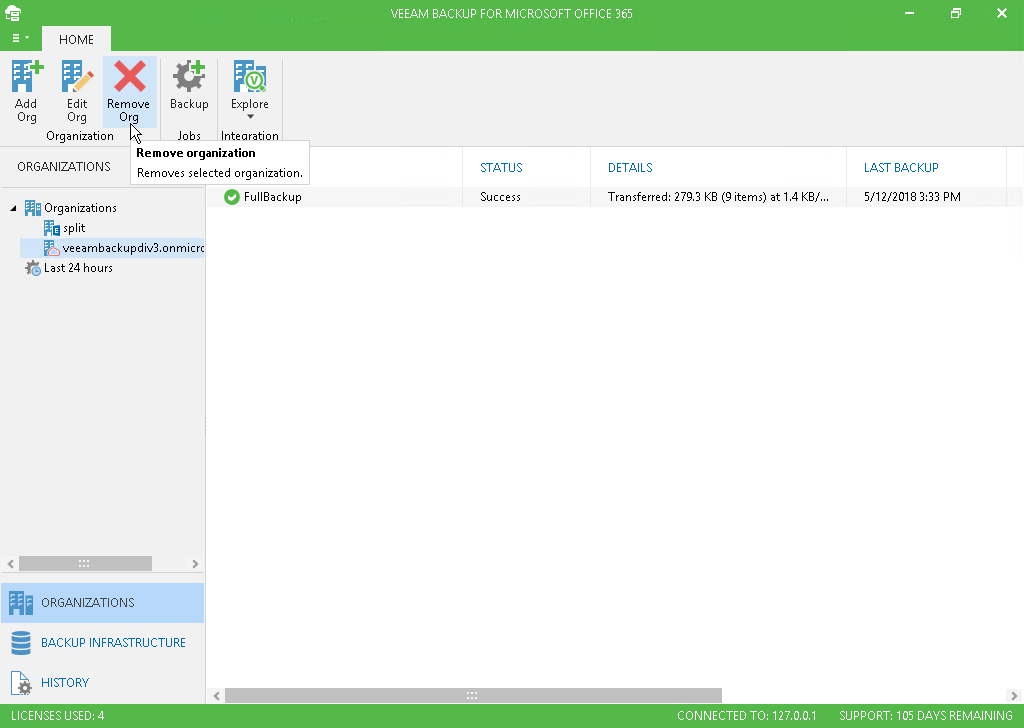Click the Success status cell
Image resolution: width=1024 pixels, height=728 pixels.
(500, 197)
